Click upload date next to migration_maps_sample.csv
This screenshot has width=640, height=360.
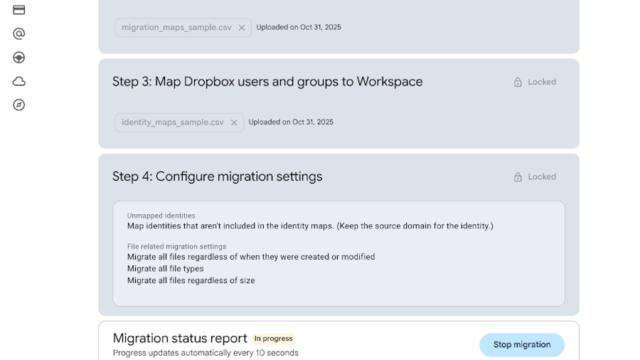pyautogui.click(x=299, y=27)
